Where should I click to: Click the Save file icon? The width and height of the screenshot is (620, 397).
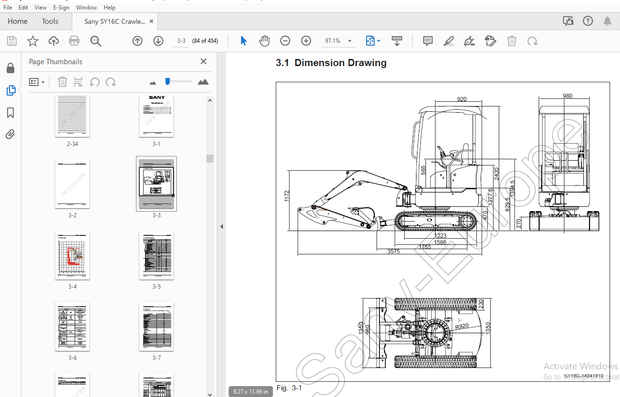[12, 41]
